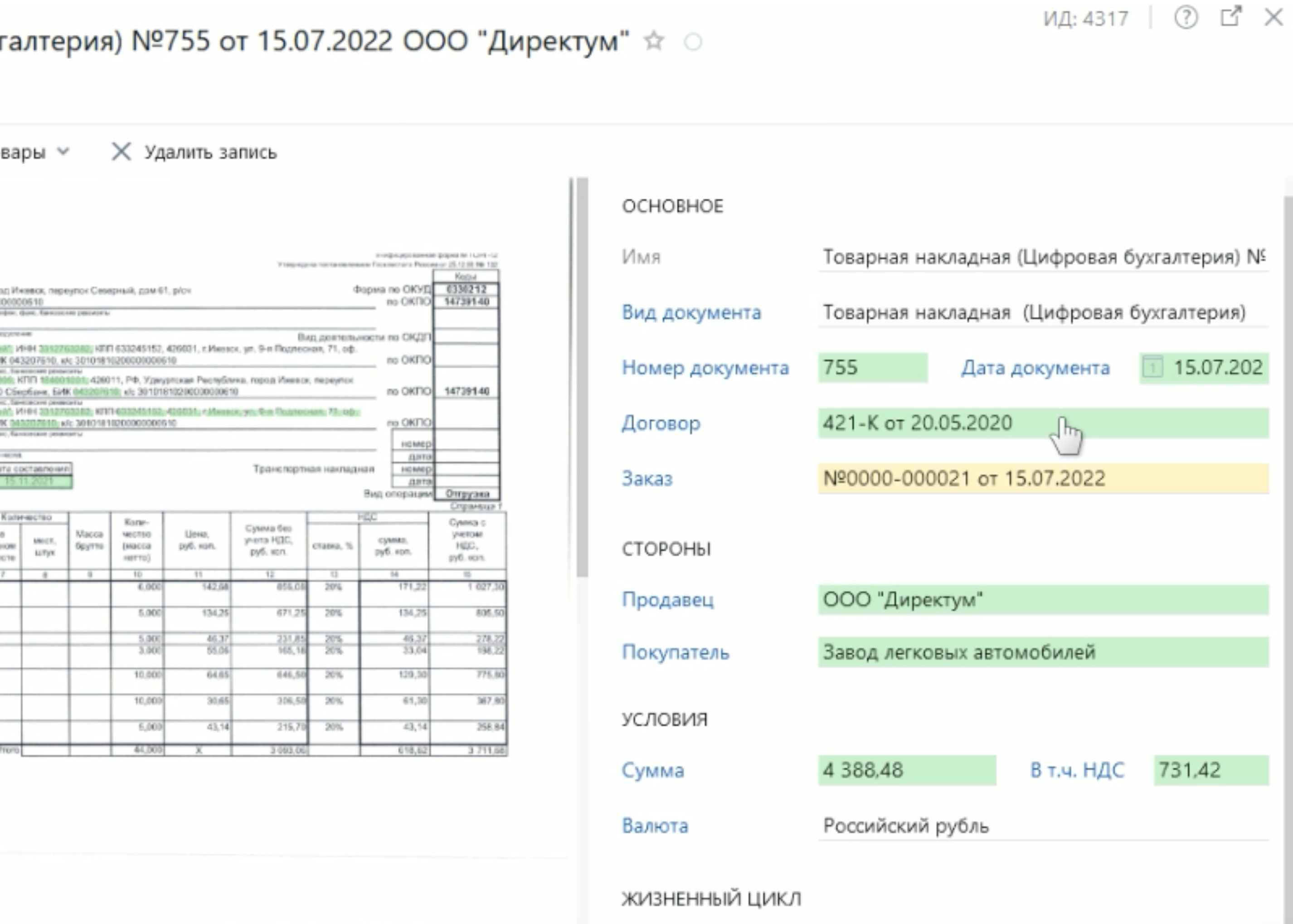Open the Номер документа link
Screen dimensions: 1293x924
pos(705,368)
